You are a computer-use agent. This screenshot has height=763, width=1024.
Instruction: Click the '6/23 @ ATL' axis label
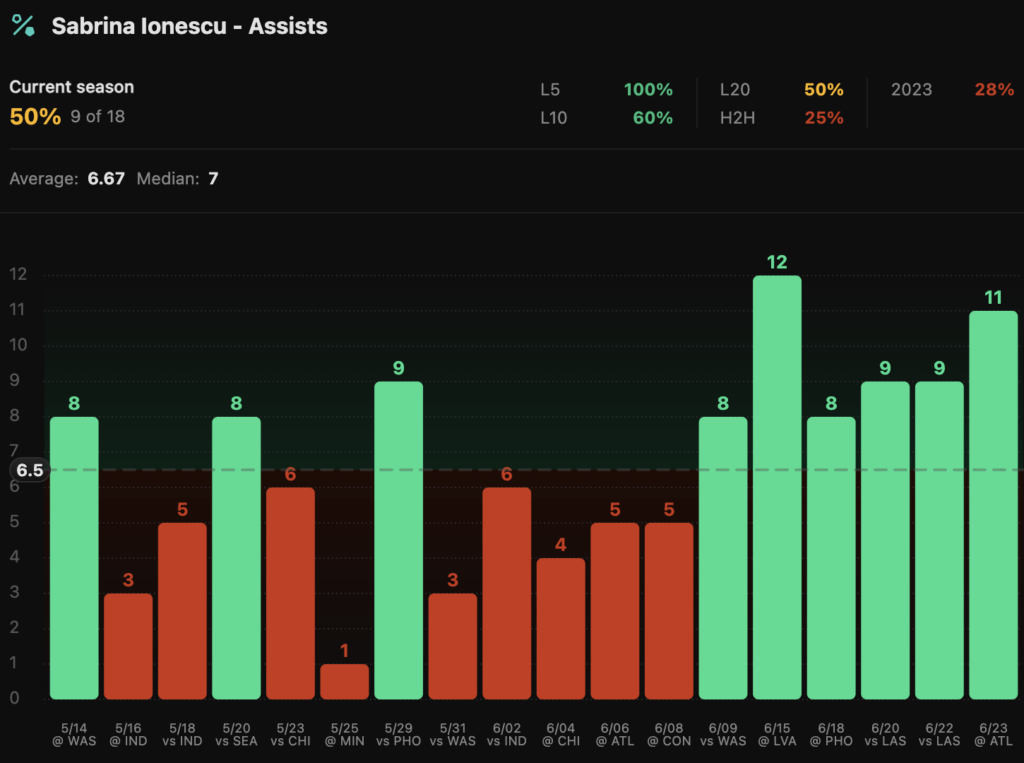point(993,734)
